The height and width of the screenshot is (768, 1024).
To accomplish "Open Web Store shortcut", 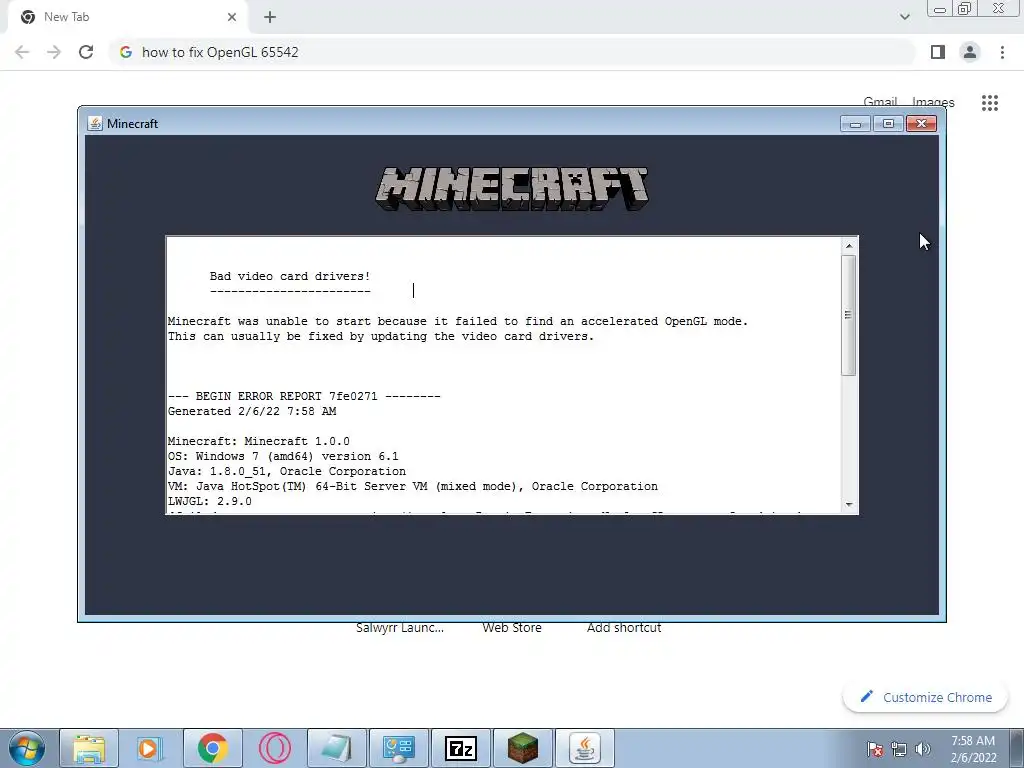I will (x=512, y=628).
